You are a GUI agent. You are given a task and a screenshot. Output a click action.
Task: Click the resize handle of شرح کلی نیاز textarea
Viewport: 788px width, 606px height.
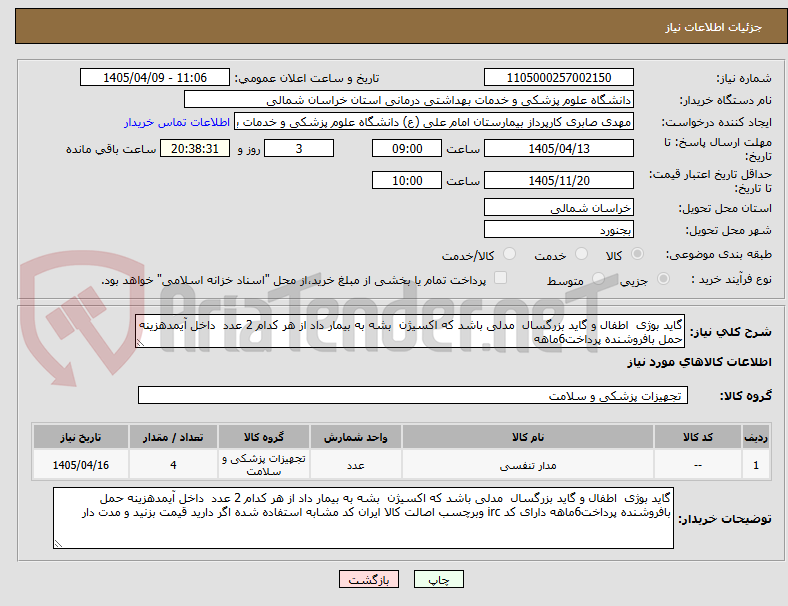click(141, 343)
